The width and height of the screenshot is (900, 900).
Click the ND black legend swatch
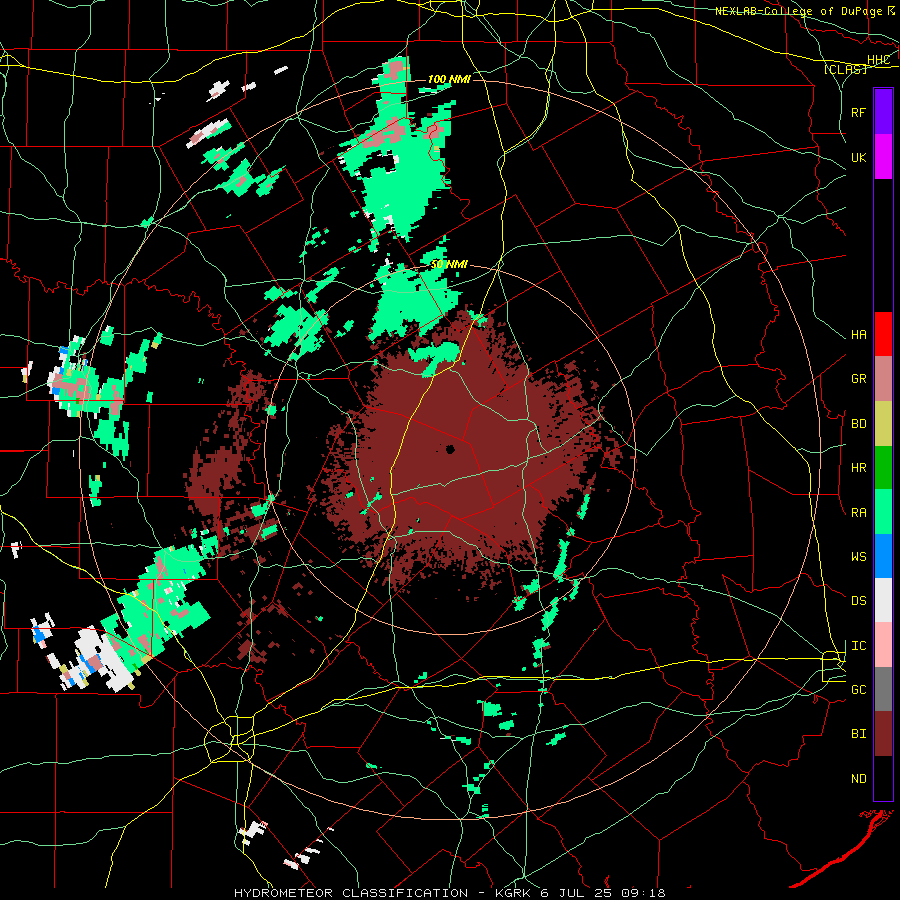pos(883,778)
